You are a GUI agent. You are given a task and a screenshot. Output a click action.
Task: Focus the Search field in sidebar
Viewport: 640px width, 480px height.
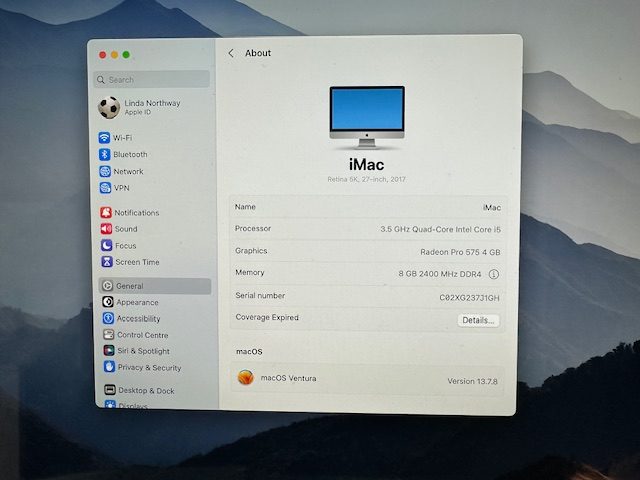152,80
